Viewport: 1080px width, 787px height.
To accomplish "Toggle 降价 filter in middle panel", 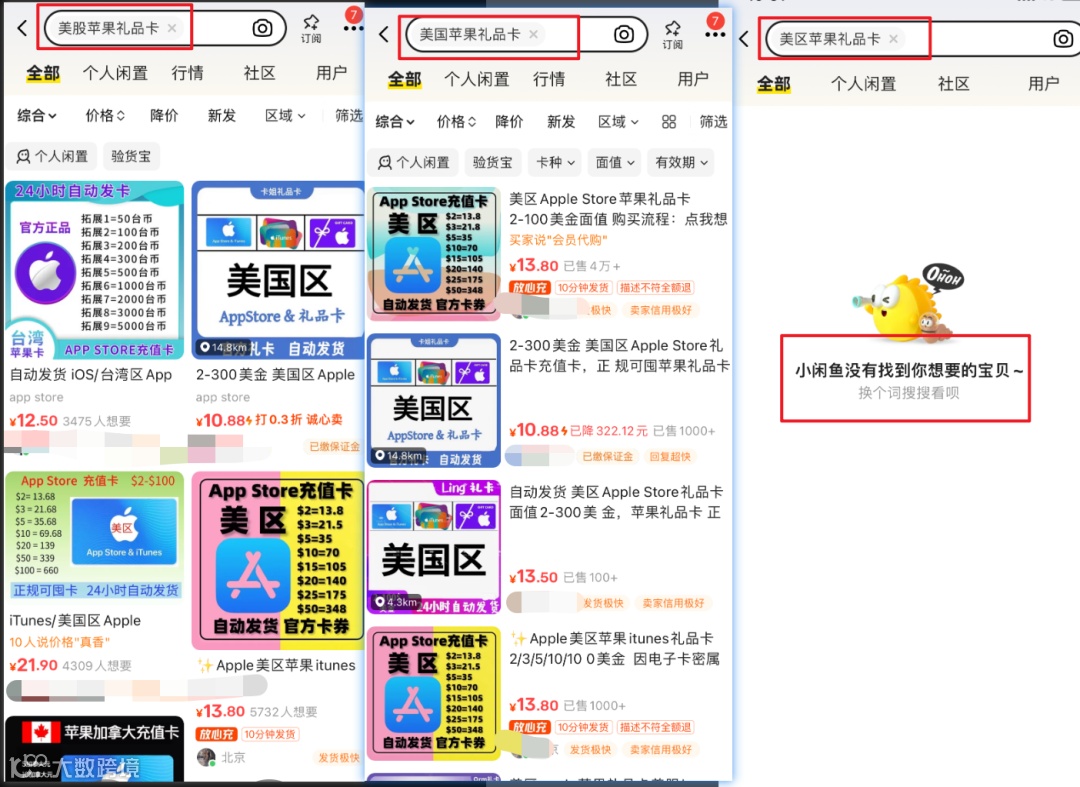I will point(509,122).
